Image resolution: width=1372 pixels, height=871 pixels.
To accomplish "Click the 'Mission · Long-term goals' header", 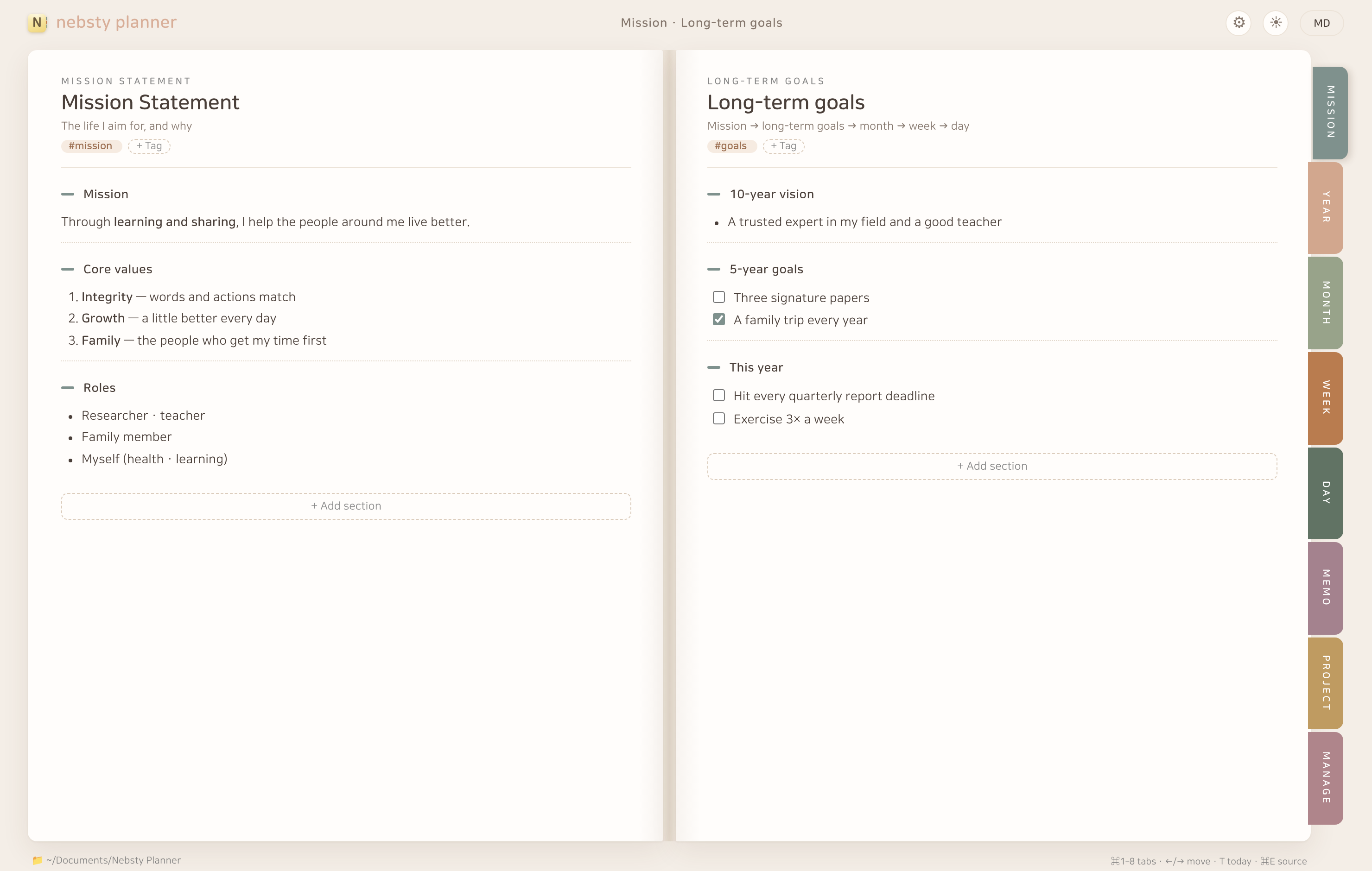I will (x=701, y=23).
